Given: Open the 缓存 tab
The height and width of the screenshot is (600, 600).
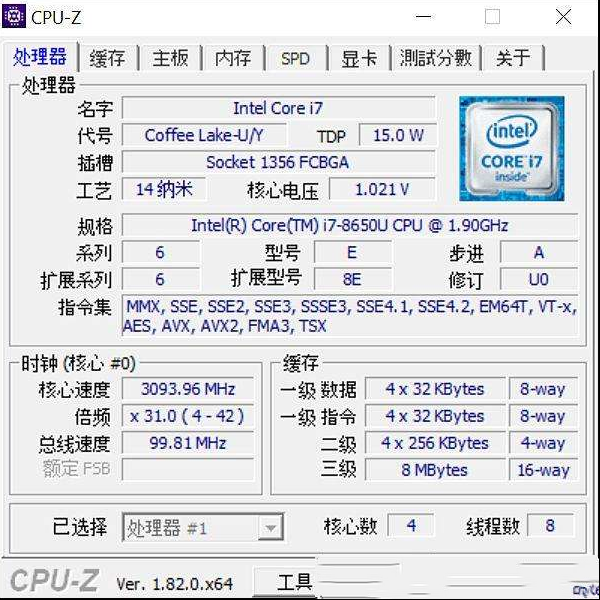Looking at the screenshot, I should [x=108, y=59].
